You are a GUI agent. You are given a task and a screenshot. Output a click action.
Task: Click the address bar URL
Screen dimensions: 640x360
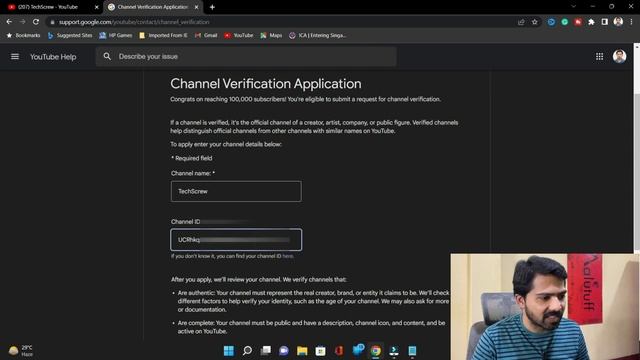coord(134,22)
